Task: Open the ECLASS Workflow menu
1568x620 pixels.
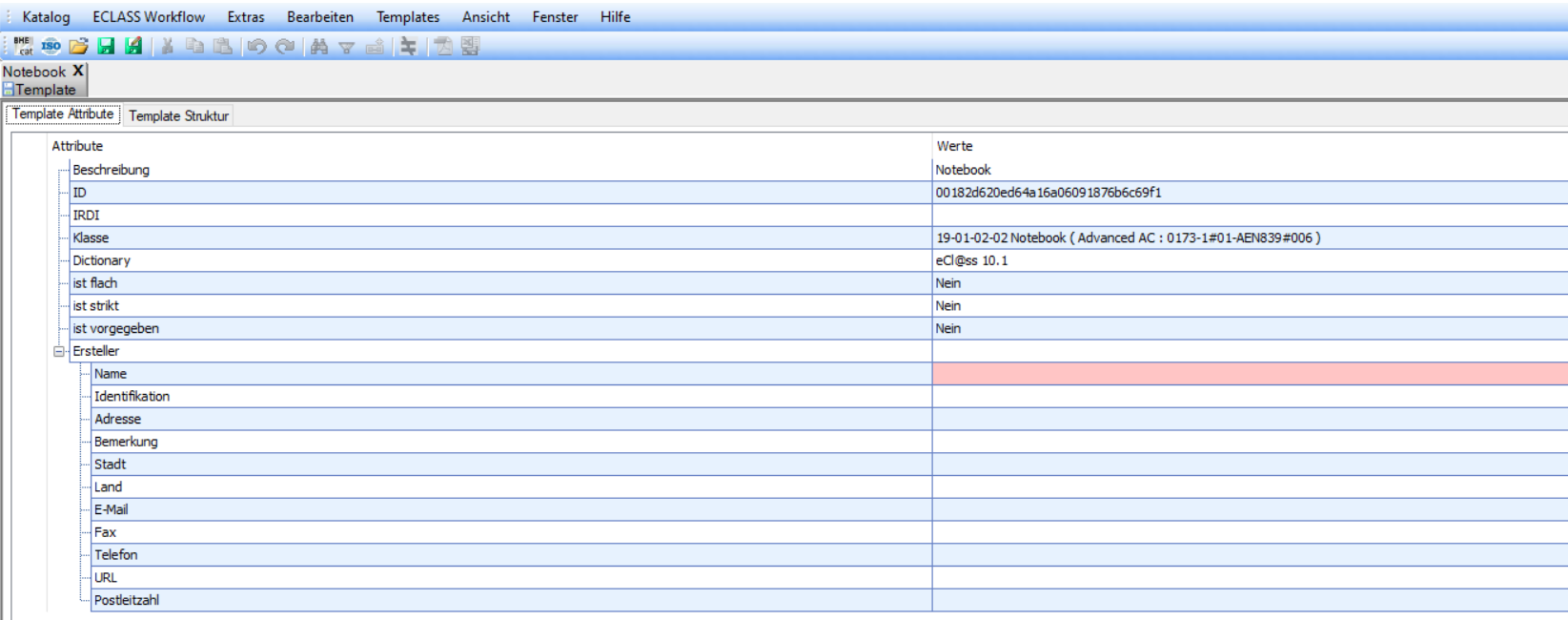Action: click(149, 17)
